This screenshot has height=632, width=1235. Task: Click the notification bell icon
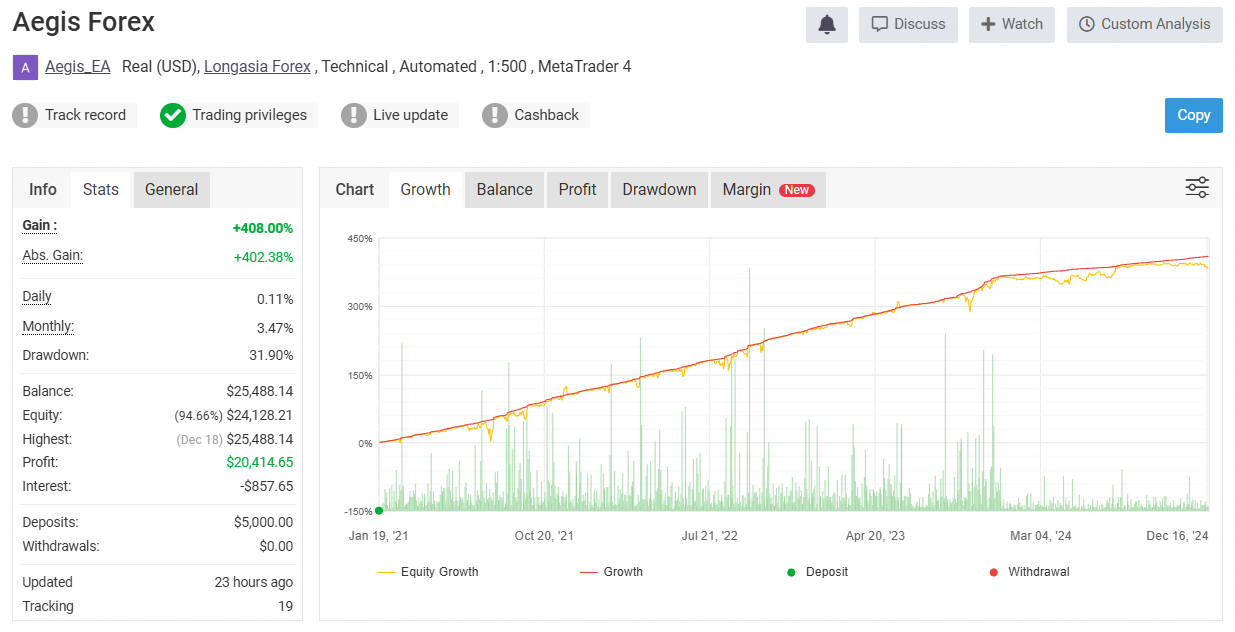click(827, 25)
